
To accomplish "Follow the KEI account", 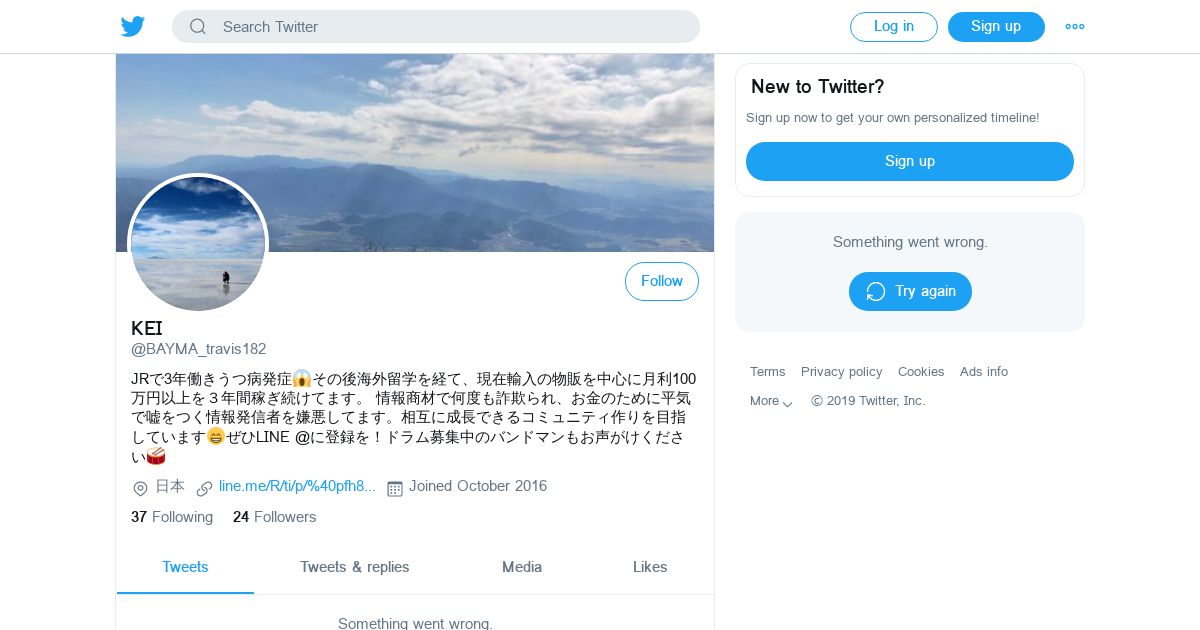I will 662,281.
